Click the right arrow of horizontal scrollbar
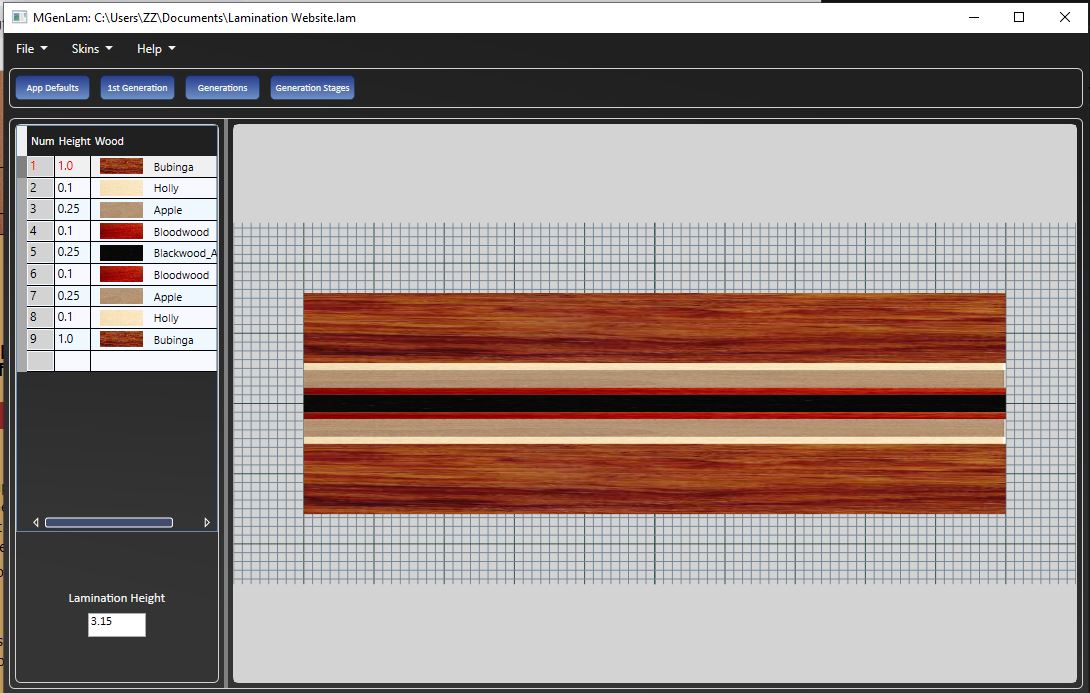1090x693 pixels. coord(207,522)
